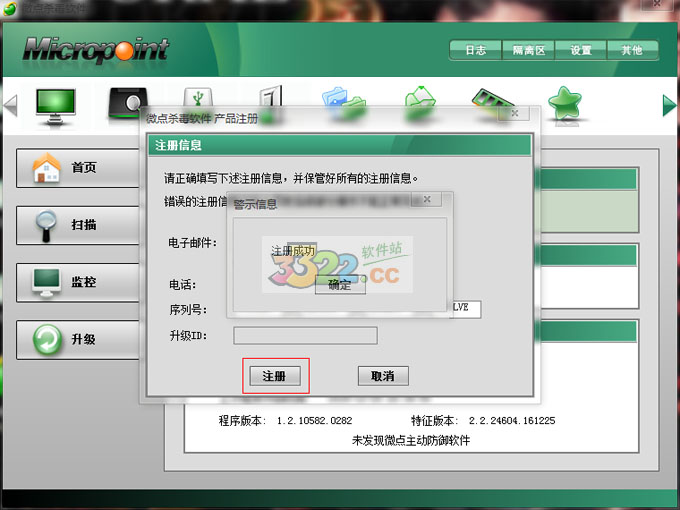Close the 警示信息 warning dialog
This screenshot has width=680, height=510.
(x=427, y=199)
